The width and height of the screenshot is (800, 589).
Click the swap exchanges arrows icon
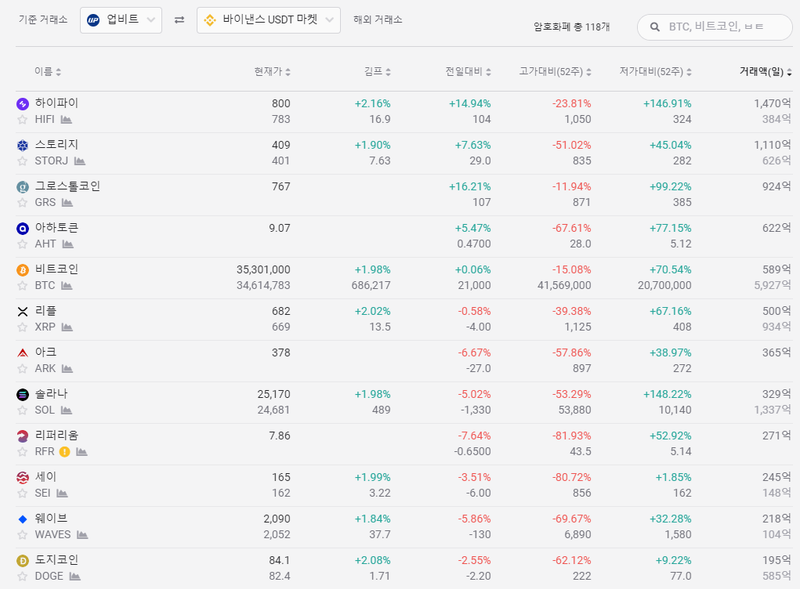click(179, 20)
